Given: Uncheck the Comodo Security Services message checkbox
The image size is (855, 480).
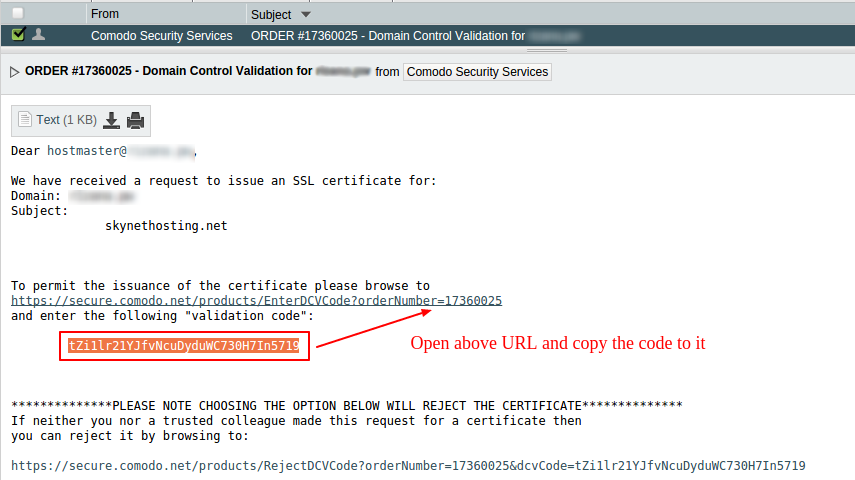Looking at the screenshot, I should click(18, 34).
